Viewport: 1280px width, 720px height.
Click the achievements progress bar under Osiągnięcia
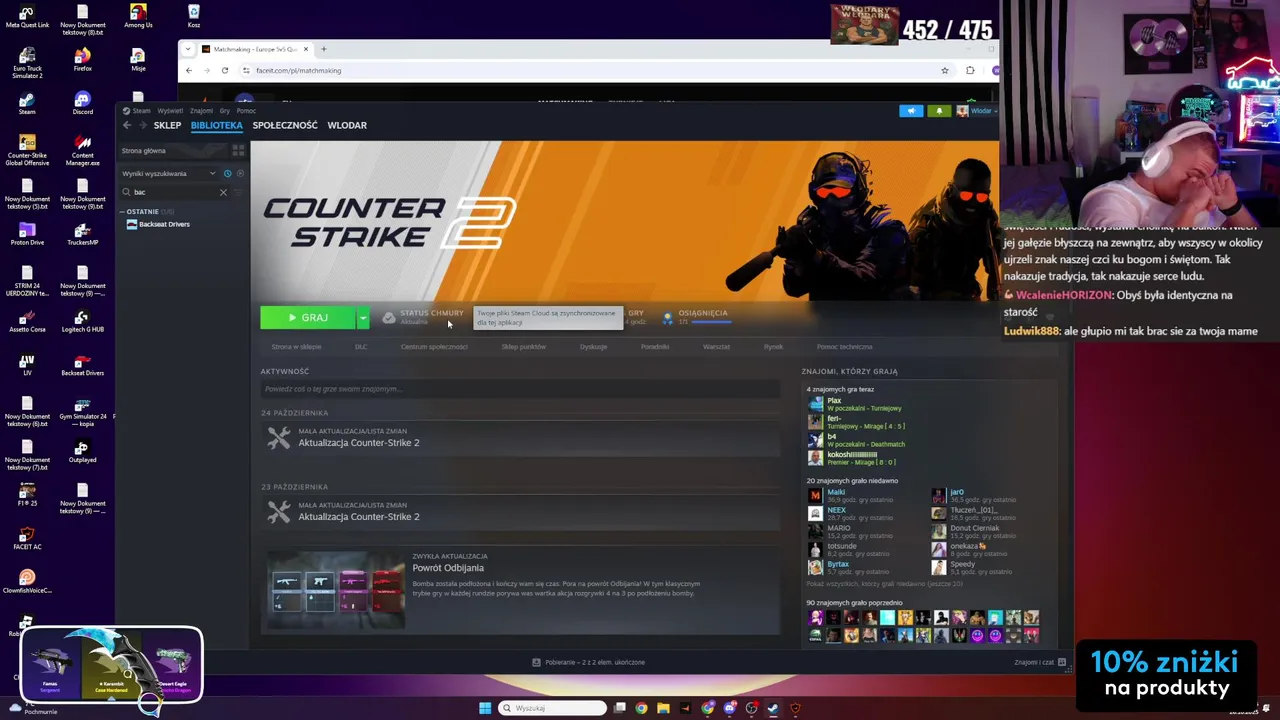pos(710,322)
